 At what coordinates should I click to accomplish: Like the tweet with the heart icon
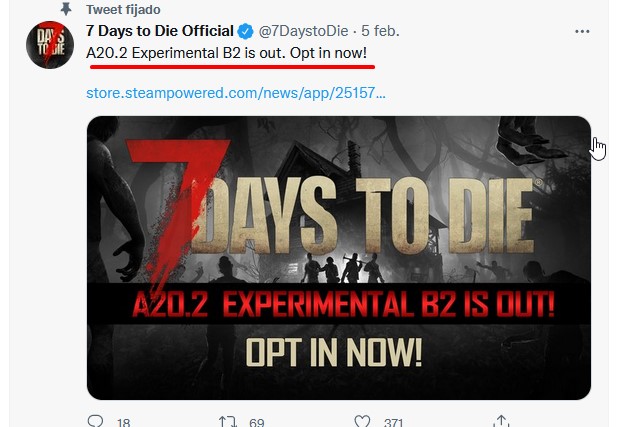(x=364, y=422)
